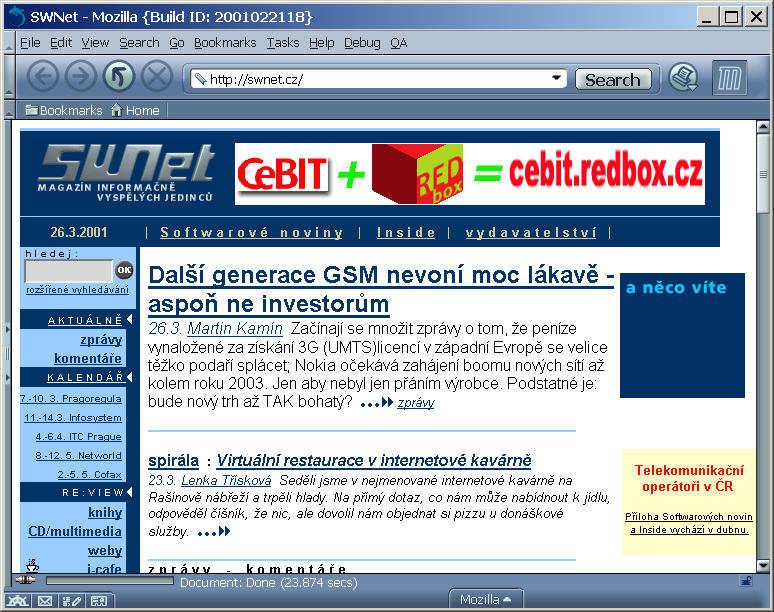Open the Search menu in menu bar
This screenshot has height=612, width=774.
(139, 43)
